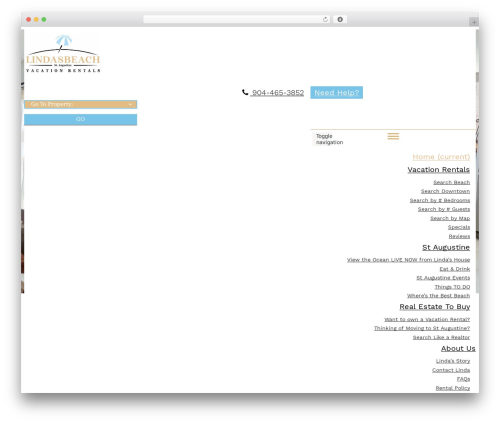500x423 pixels.
Task: Open the Eat & Drink link
Action: [x=455, y=269]
